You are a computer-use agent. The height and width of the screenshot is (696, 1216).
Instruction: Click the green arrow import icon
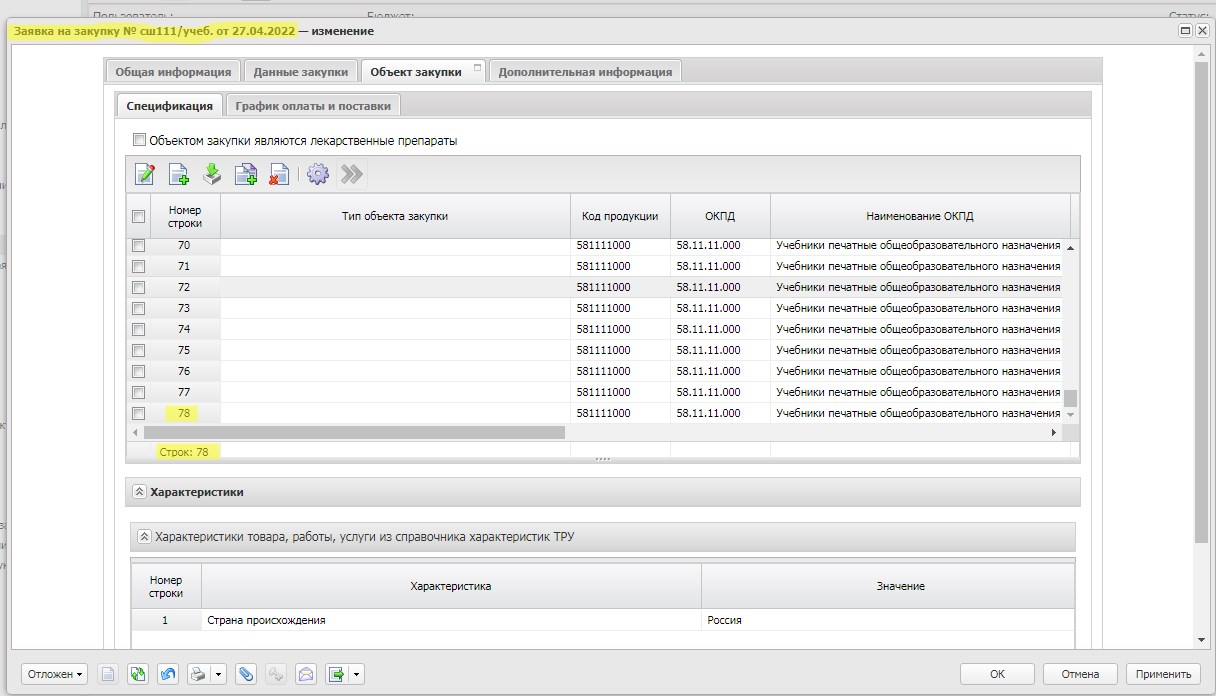click(x=212, y=175)
